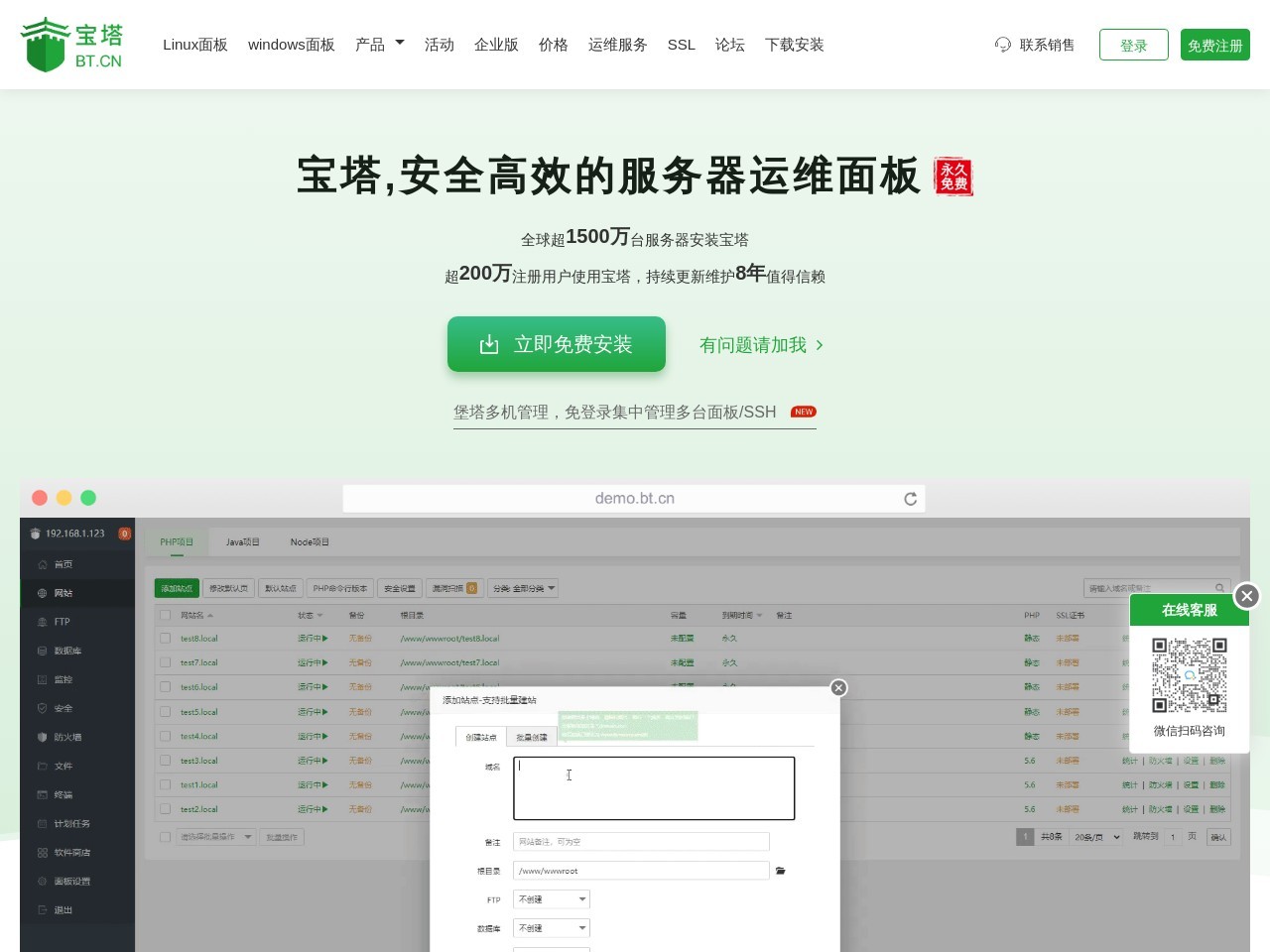This screenshot has width=1270, height=952.
Task: Click the 退出 logout icon in sidebar
Action: pos(43,909)
